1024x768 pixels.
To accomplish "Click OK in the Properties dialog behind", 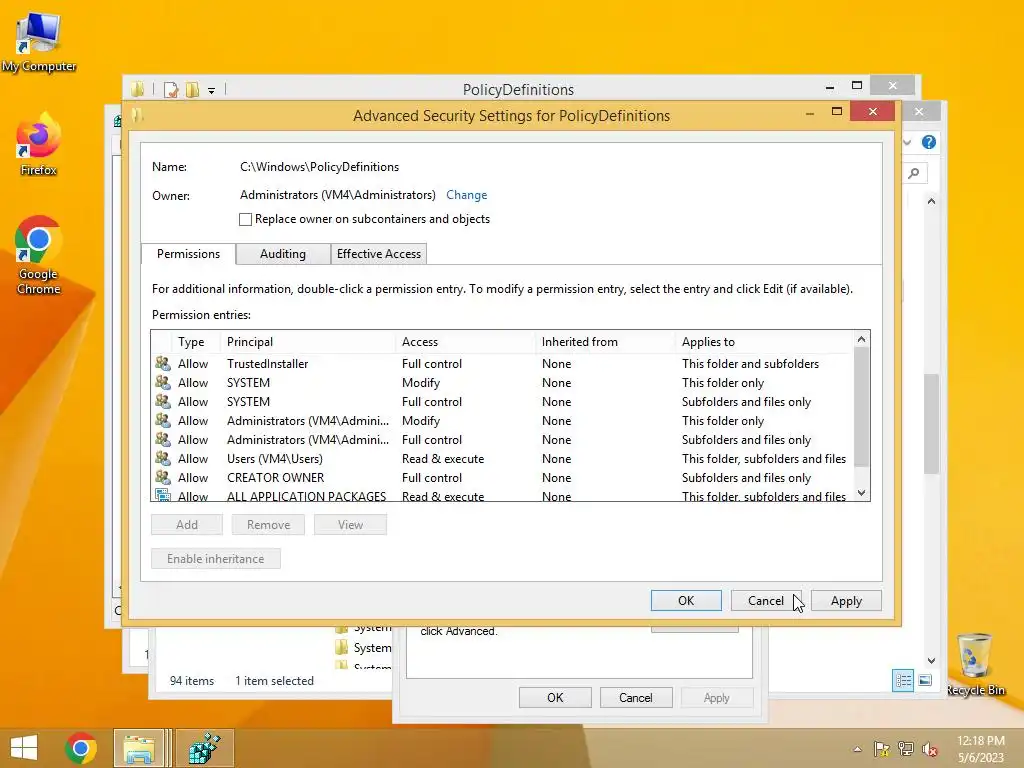I will point(555,697).
